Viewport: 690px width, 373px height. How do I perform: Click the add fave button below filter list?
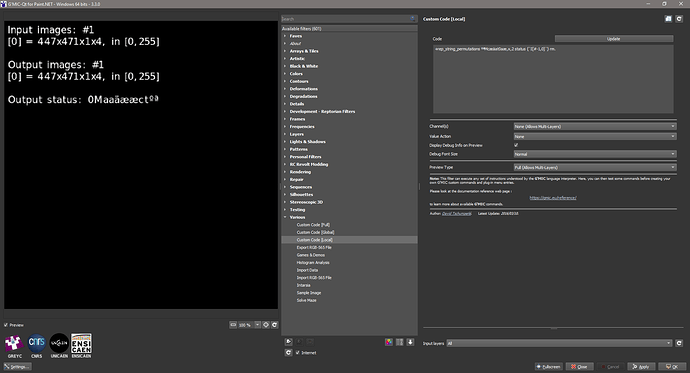[289, 342]
